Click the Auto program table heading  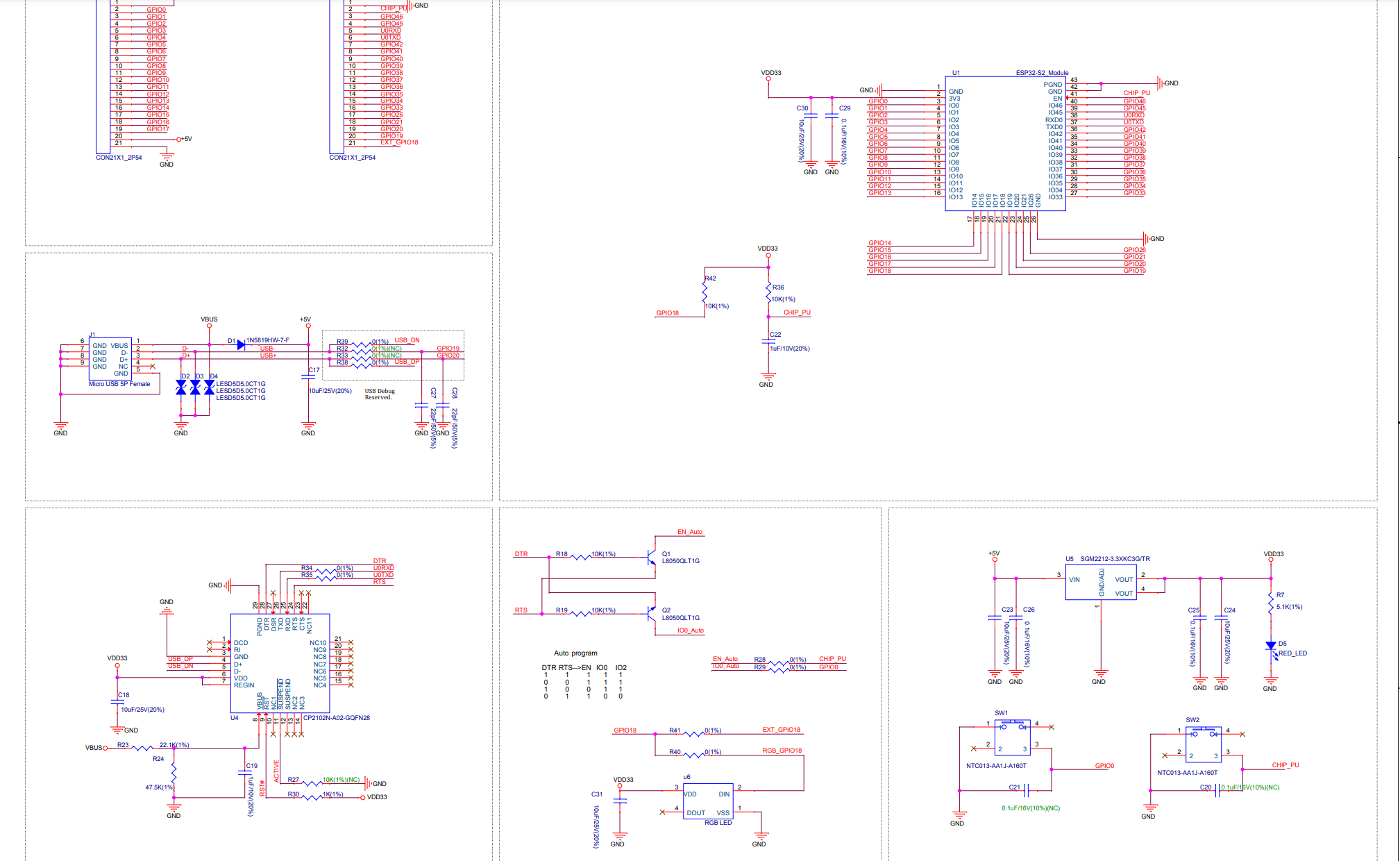[x=575, y=653]
